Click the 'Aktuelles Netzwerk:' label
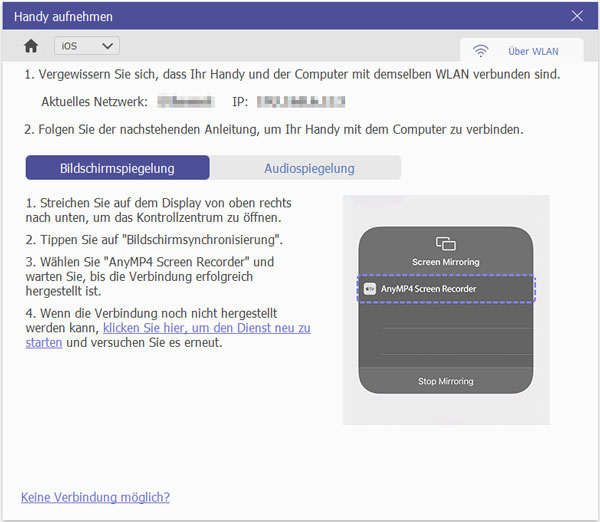The width and height of the screenshot is (600, 522). click(x=95, y=102)
